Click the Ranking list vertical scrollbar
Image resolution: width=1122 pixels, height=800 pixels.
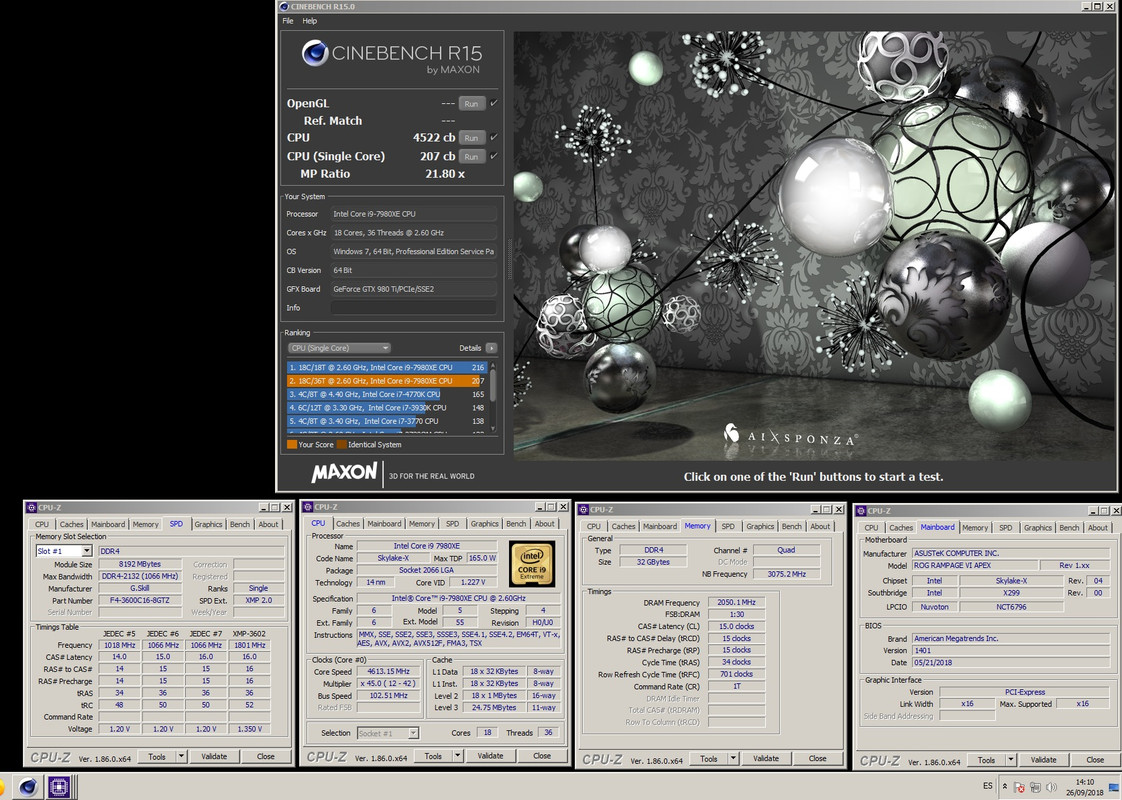click(x=492, y=396)
